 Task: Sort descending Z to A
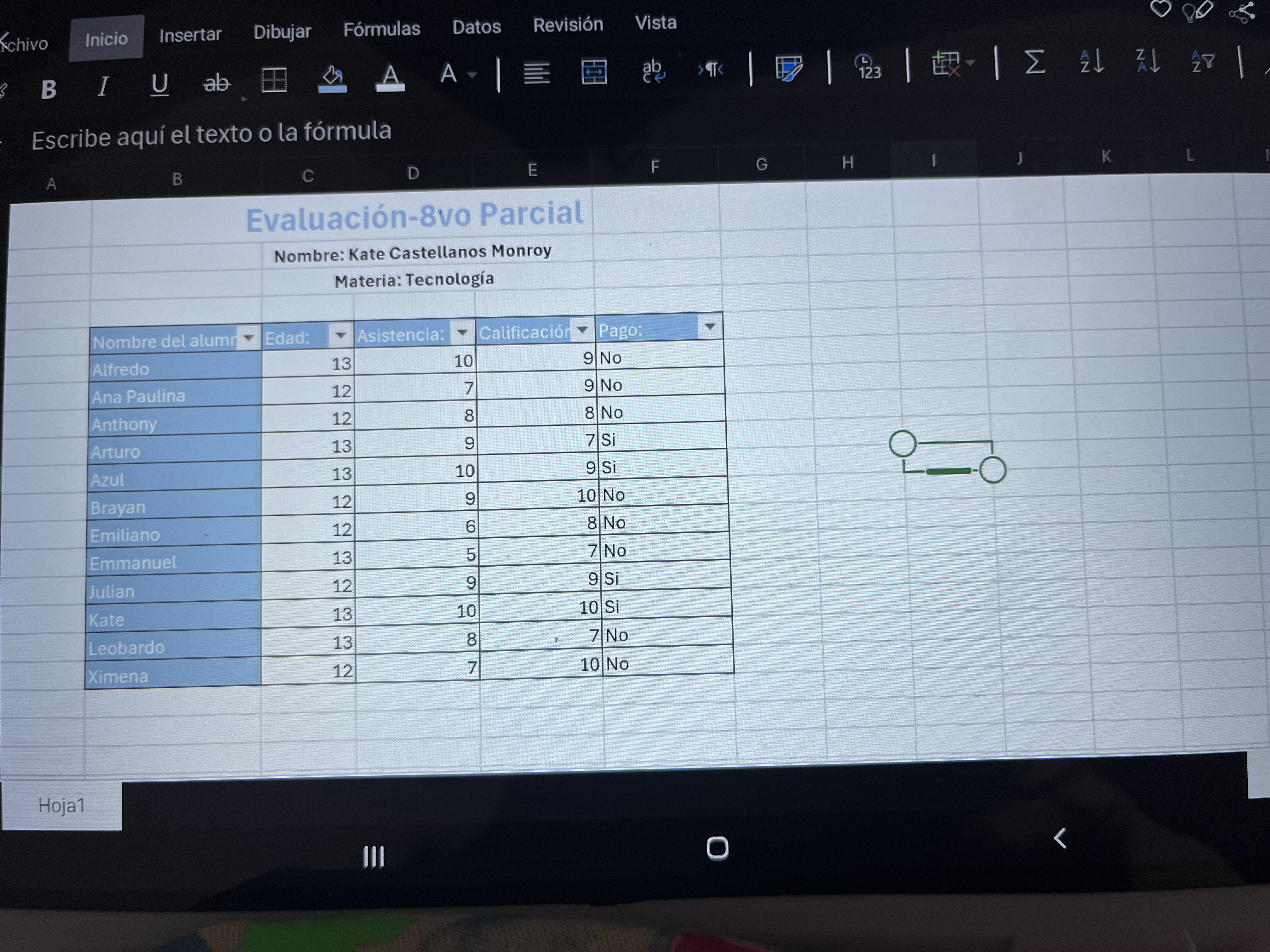(1148, 61)
